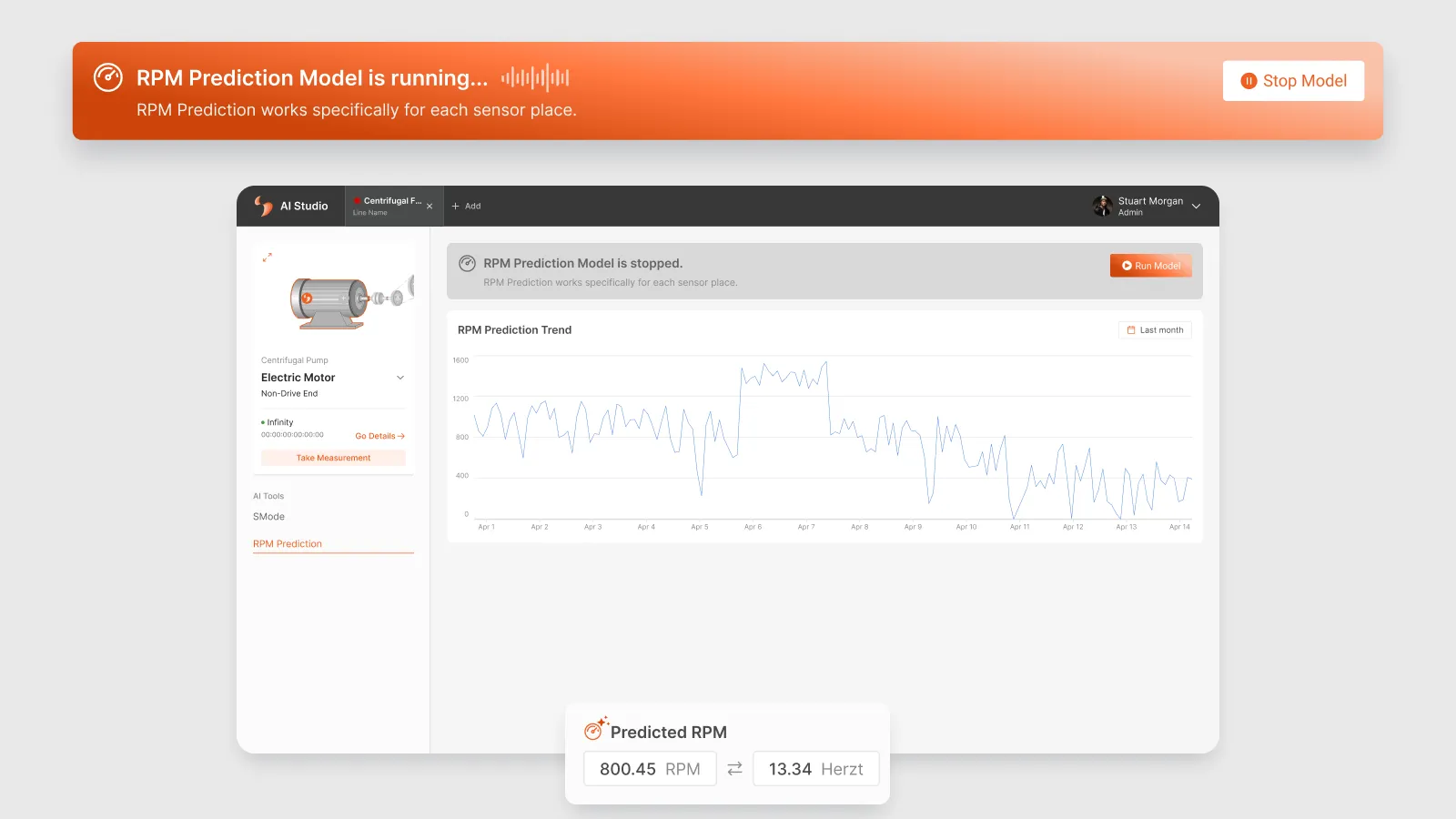
Task: Click Stuart Morgan's avatar picture
Action: point(1102,206)
